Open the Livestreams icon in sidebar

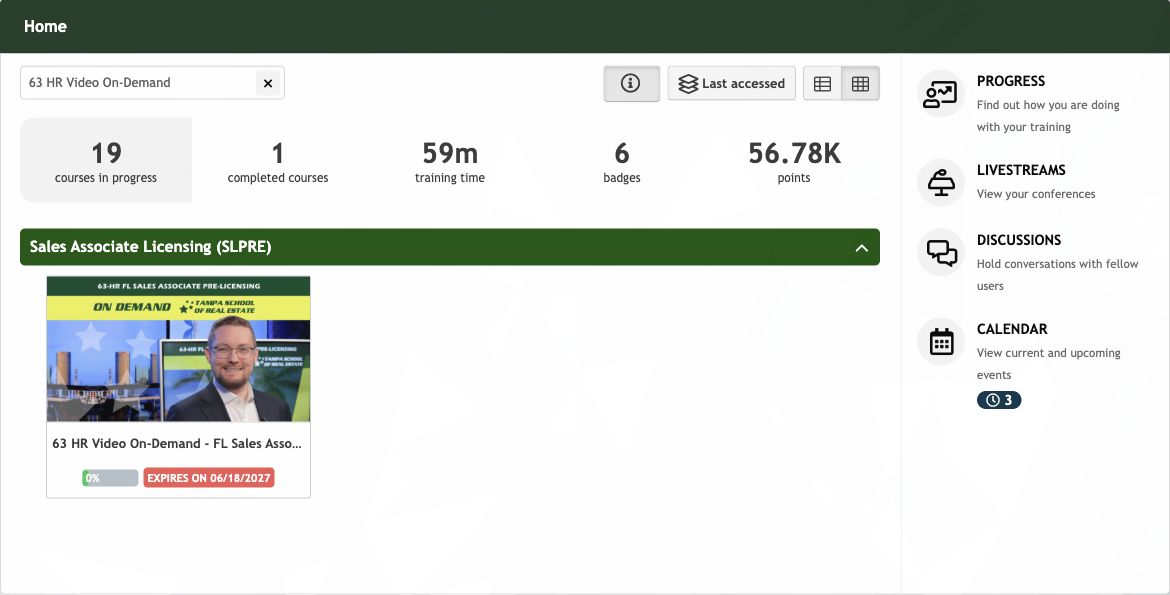pyautogui.click(x=940, y=182)
